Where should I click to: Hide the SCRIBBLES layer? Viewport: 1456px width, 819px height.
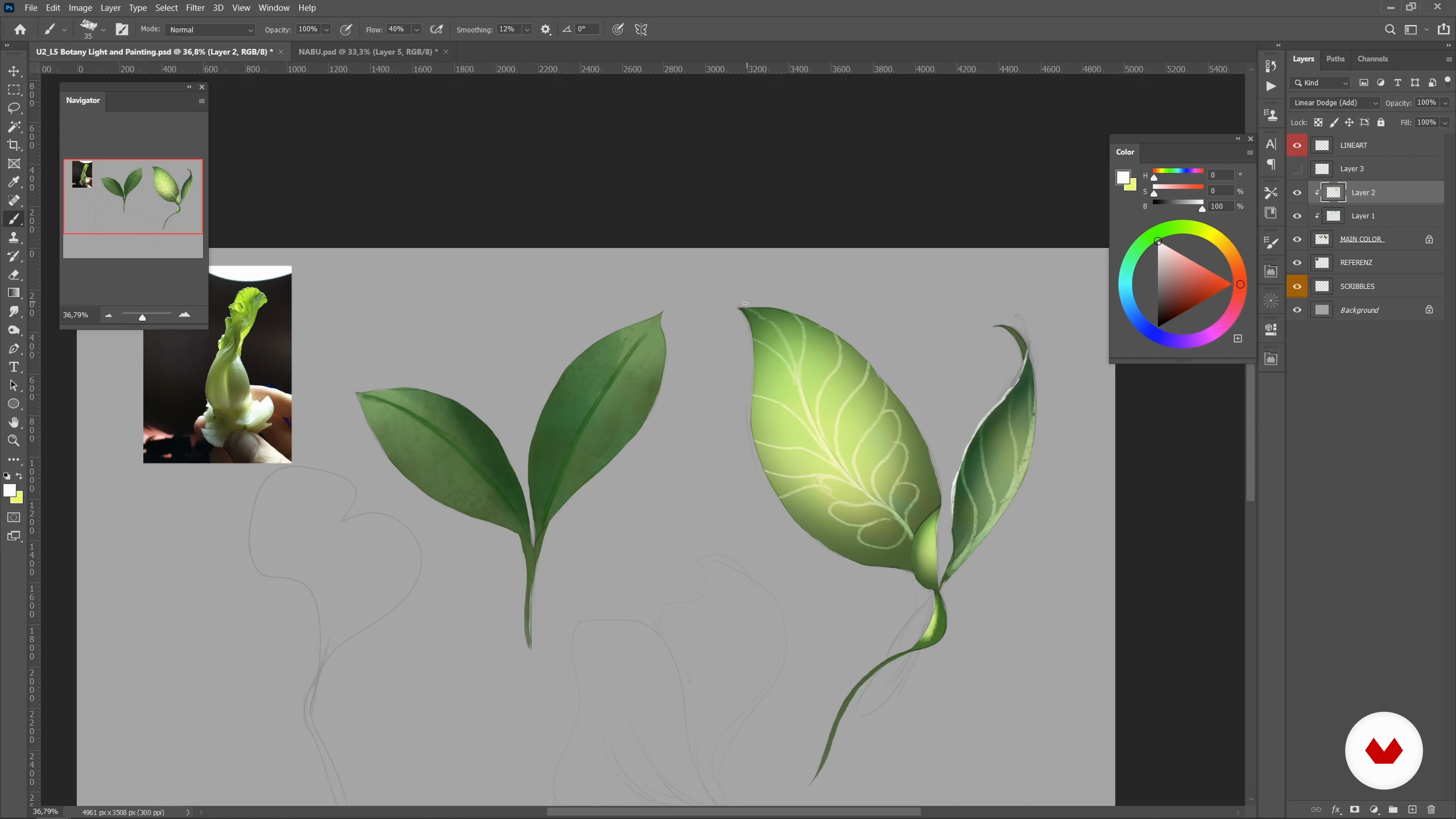point(1297,287)
